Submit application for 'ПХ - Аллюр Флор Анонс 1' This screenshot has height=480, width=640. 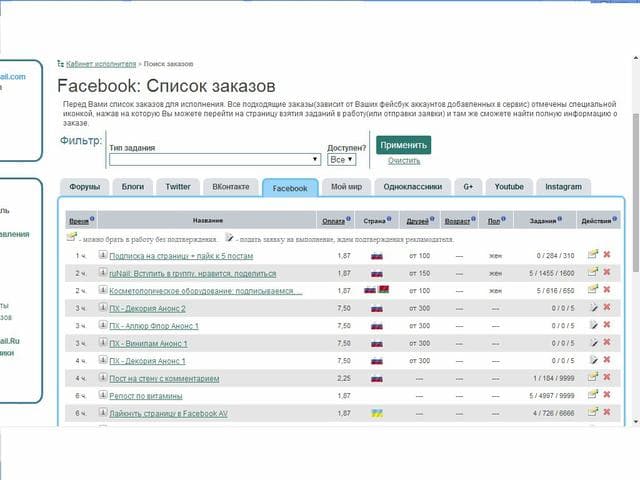coord(594,325)
